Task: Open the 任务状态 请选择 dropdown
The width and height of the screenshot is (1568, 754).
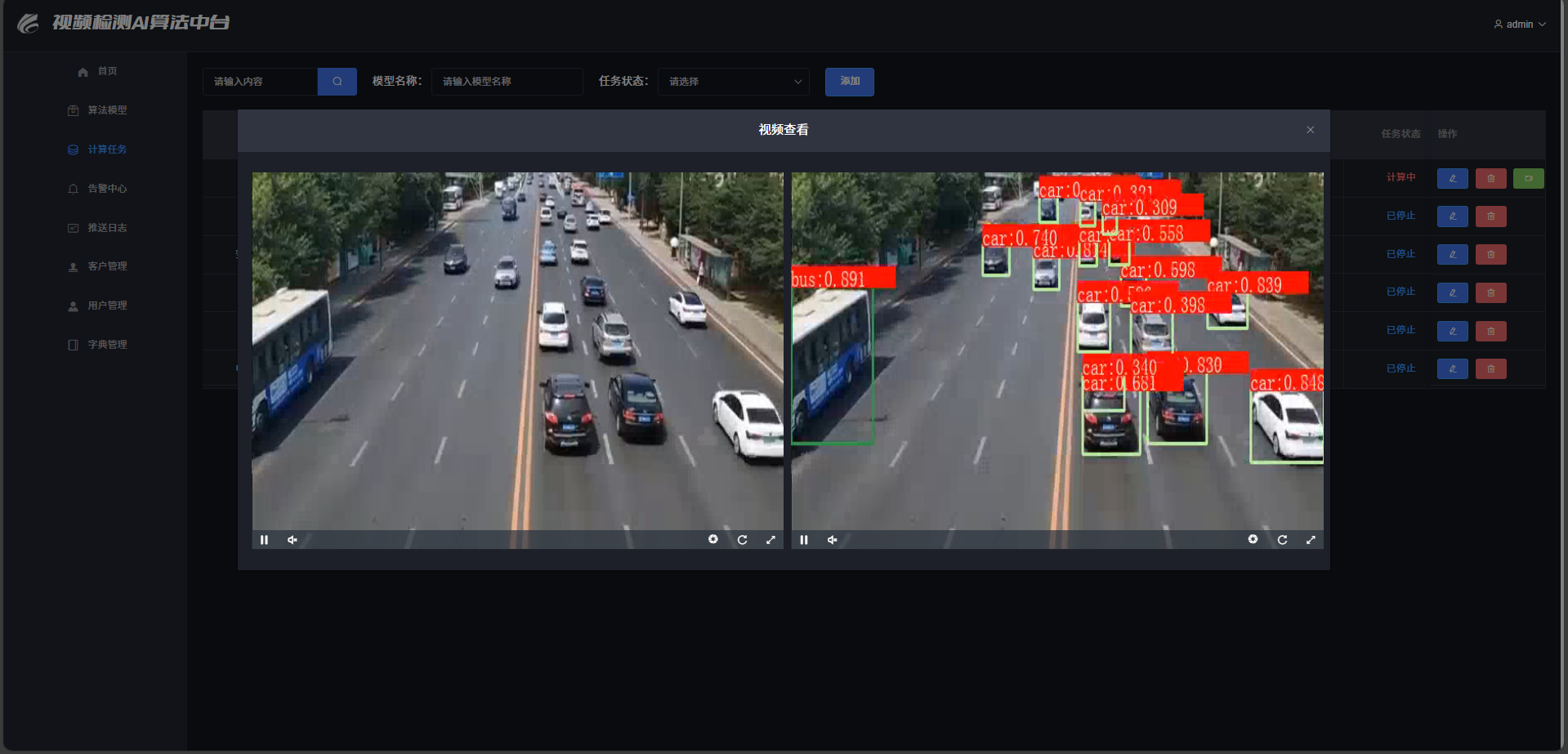Action: tap(734, 82)
